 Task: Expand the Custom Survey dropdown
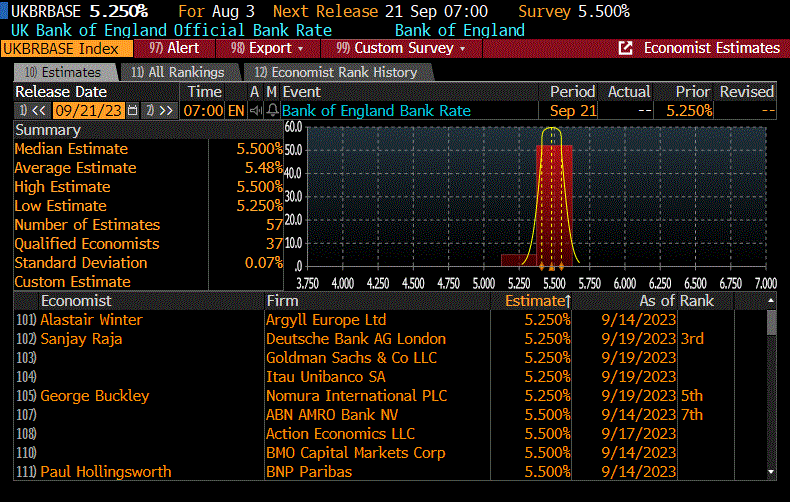point(402,48)
